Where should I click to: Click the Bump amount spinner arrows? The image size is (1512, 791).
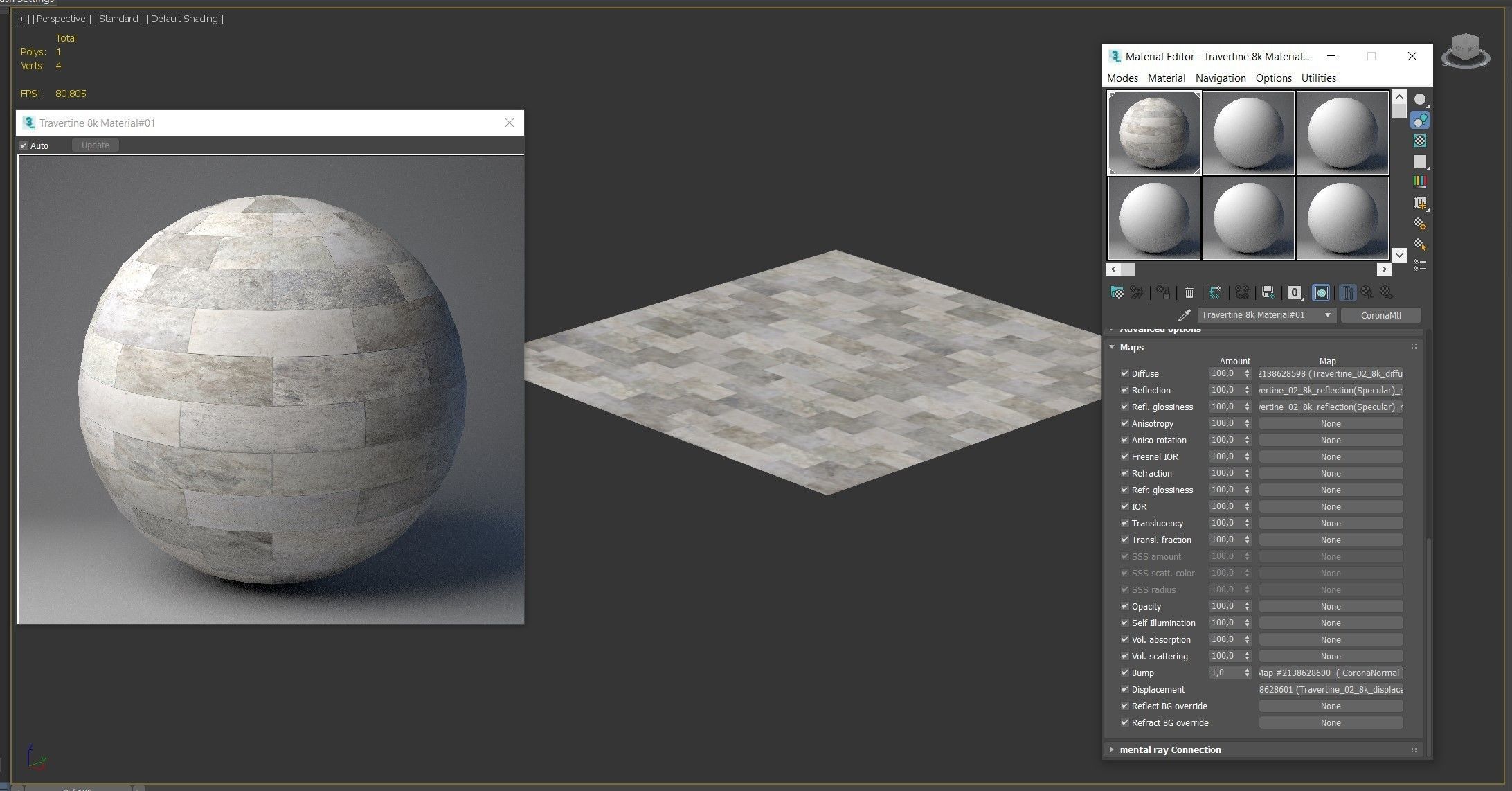(x=1247, y=673)
